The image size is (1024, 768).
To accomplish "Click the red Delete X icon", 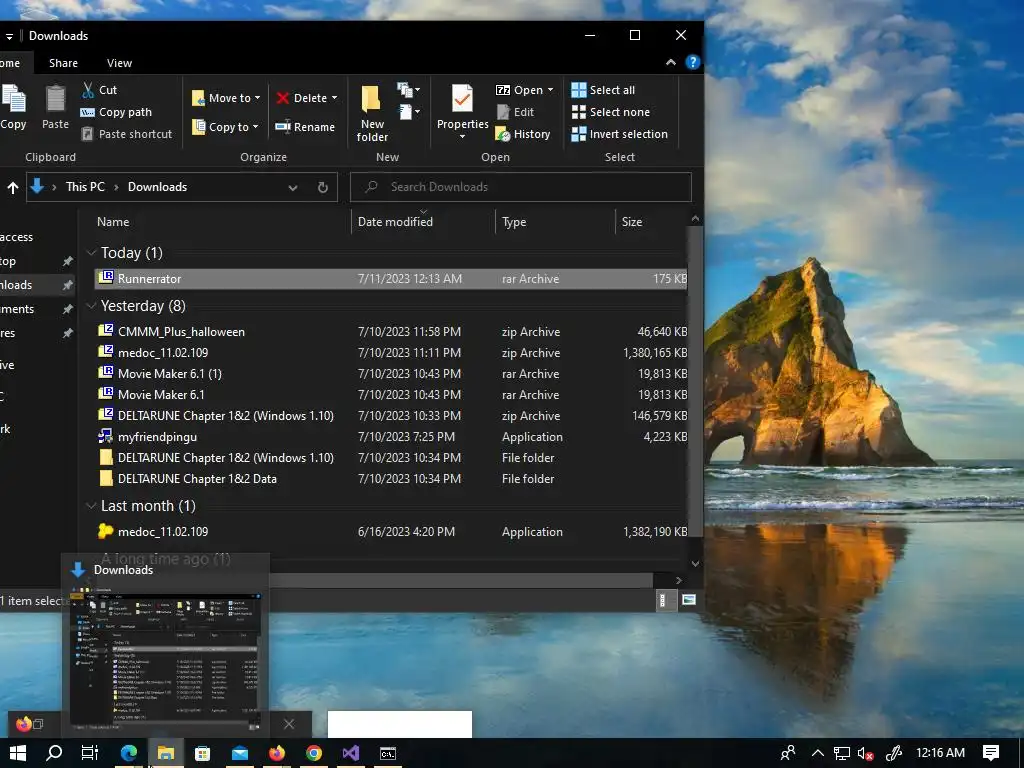I will point(283,98).
